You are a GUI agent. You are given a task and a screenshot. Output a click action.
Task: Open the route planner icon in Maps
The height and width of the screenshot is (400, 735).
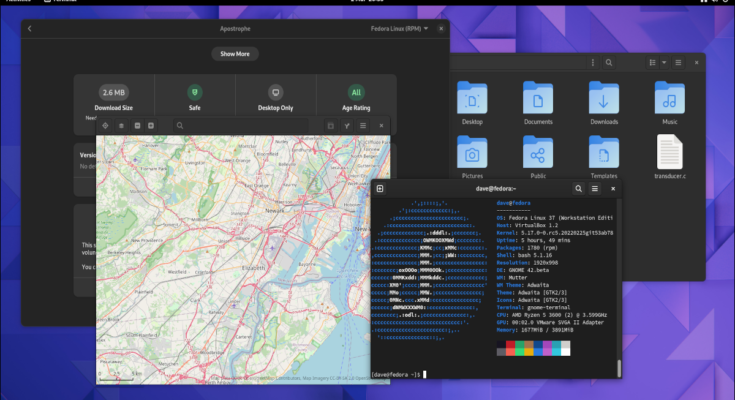click(x=347, y=126)
